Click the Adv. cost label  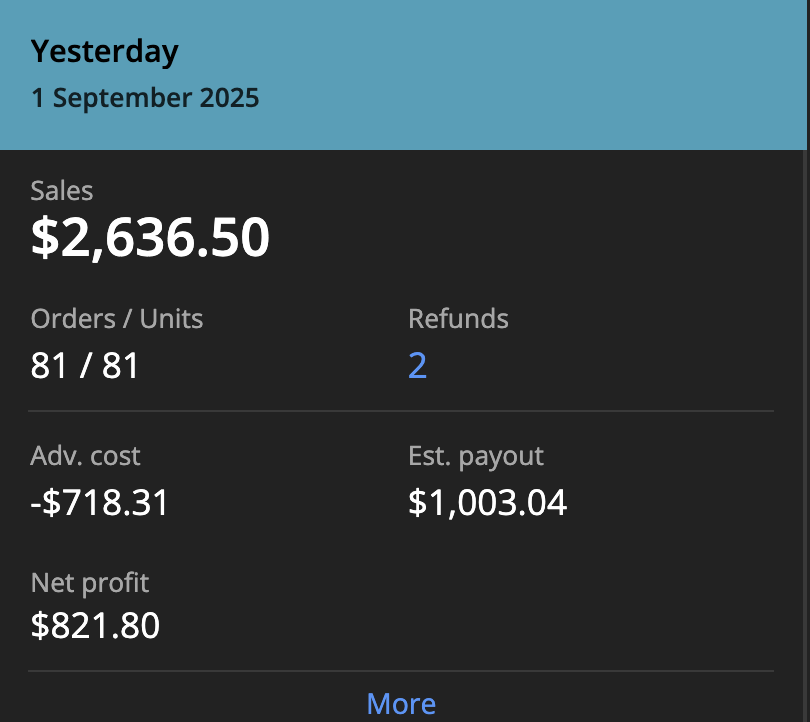(x=86, y=456)
